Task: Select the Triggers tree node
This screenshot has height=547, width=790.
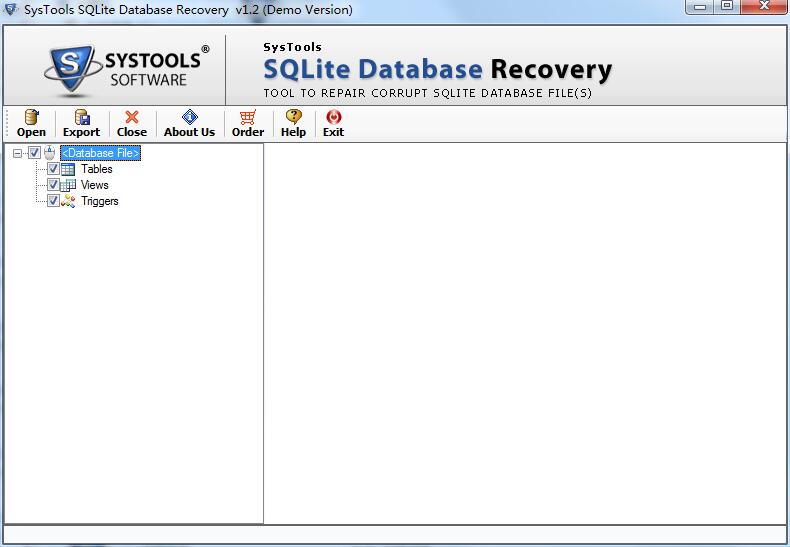Action: tap(100, 201)
